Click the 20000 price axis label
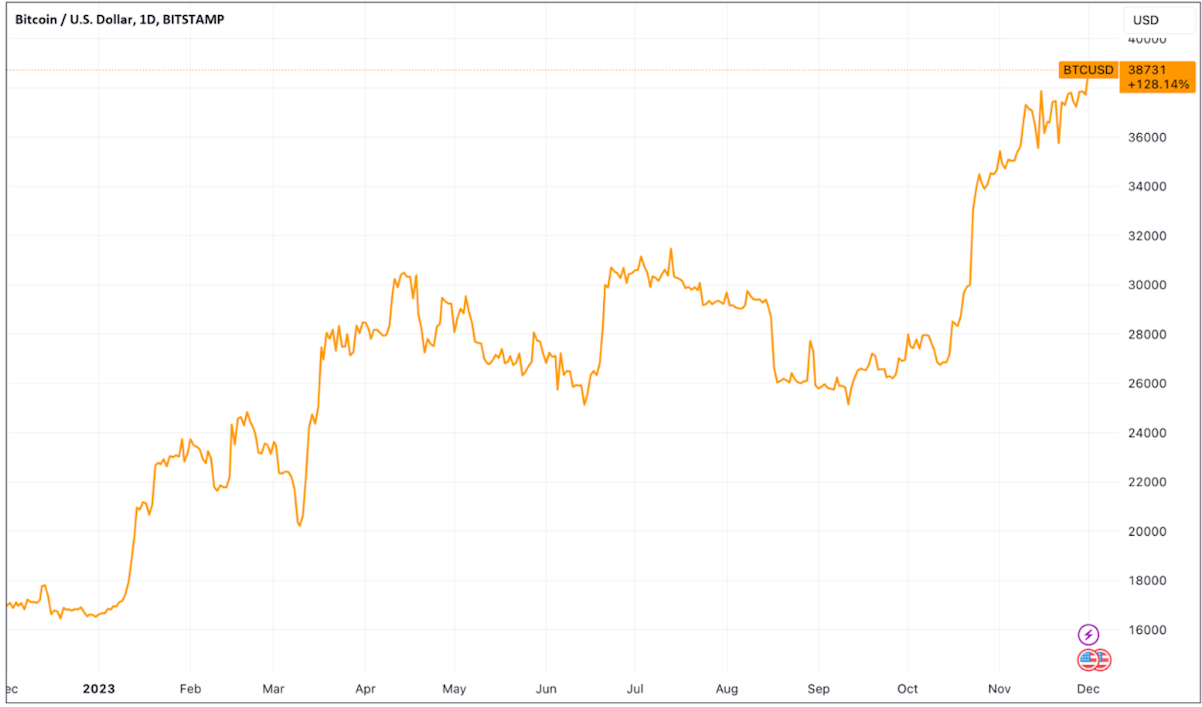Image resolution: width=1202 pixels, height=707 pixels. click(x=1147, y=532)
